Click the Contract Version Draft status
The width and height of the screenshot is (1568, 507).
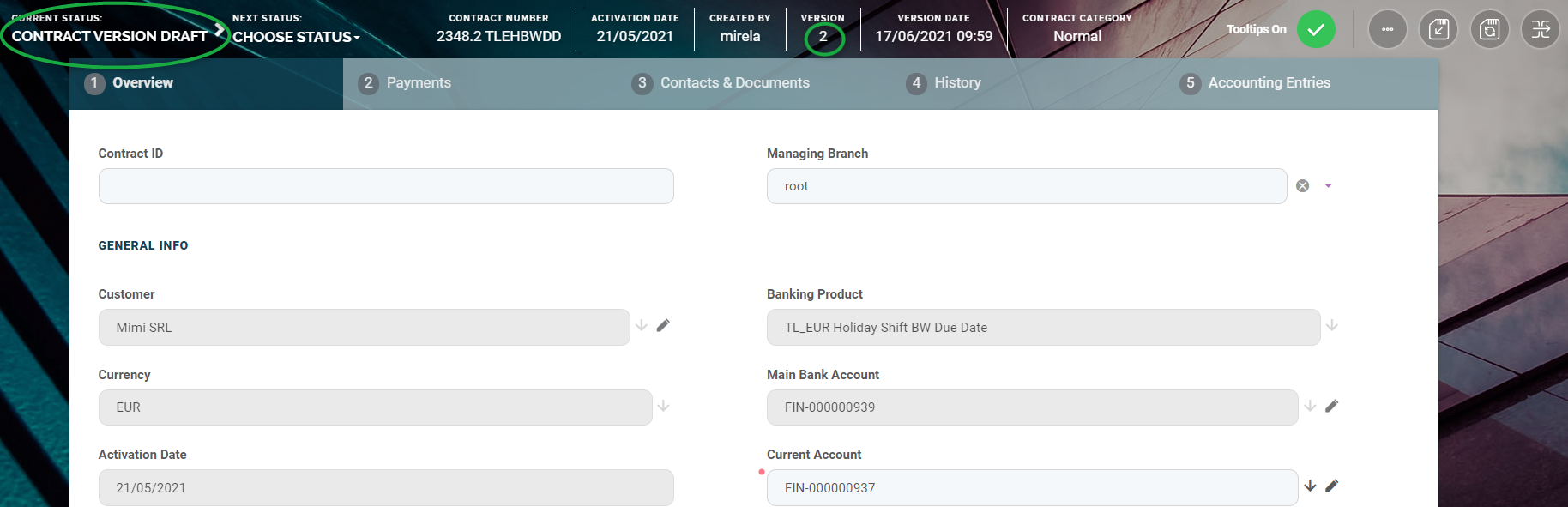[109, 36]
